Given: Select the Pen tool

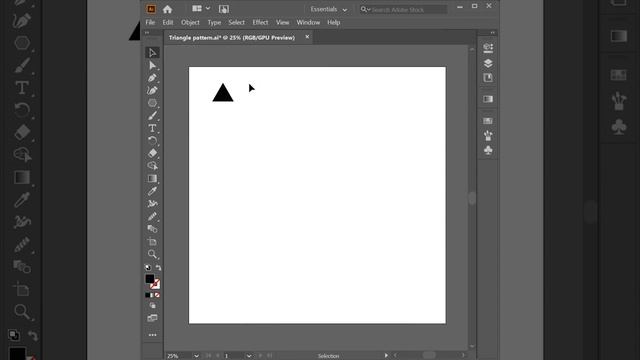Looking at the screenshot, I should [x=152, y=78].
